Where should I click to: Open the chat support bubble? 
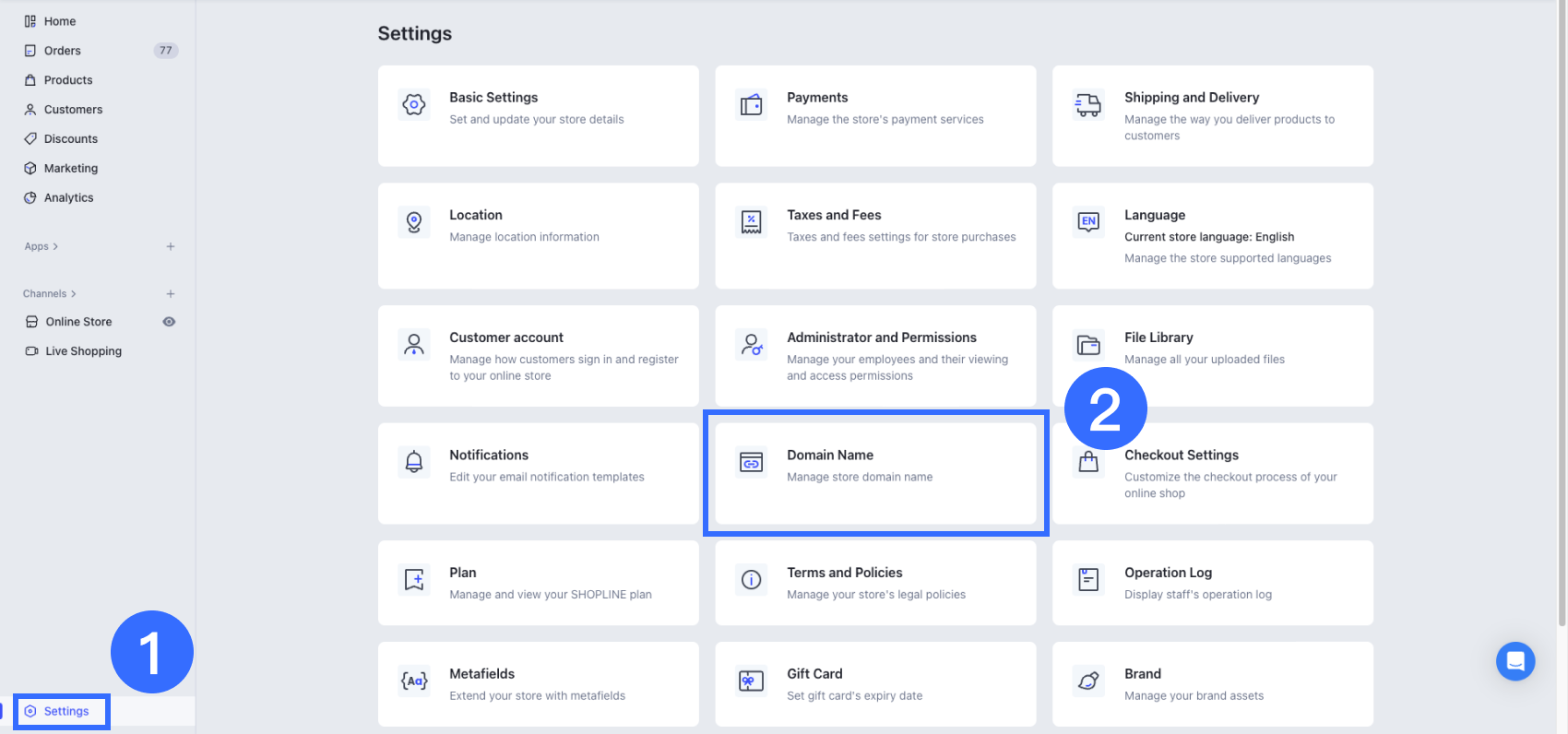(1515, 661)
